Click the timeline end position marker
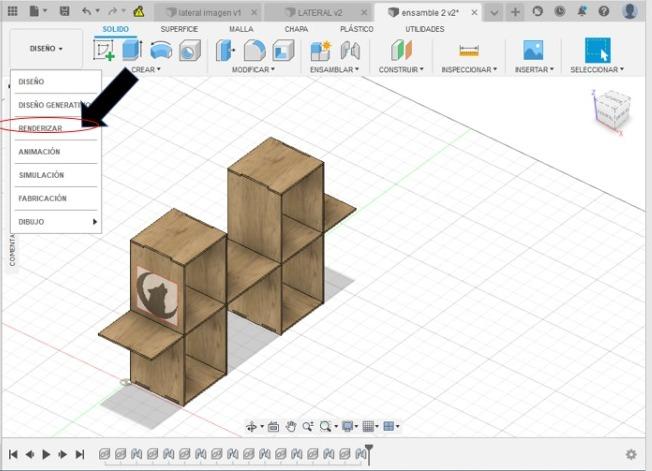The image size is (652, 471). coord(369,452)
